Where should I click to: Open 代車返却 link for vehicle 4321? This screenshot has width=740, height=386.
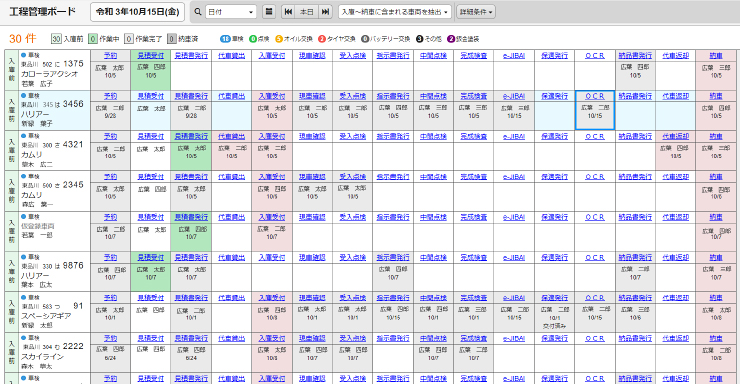675,136
